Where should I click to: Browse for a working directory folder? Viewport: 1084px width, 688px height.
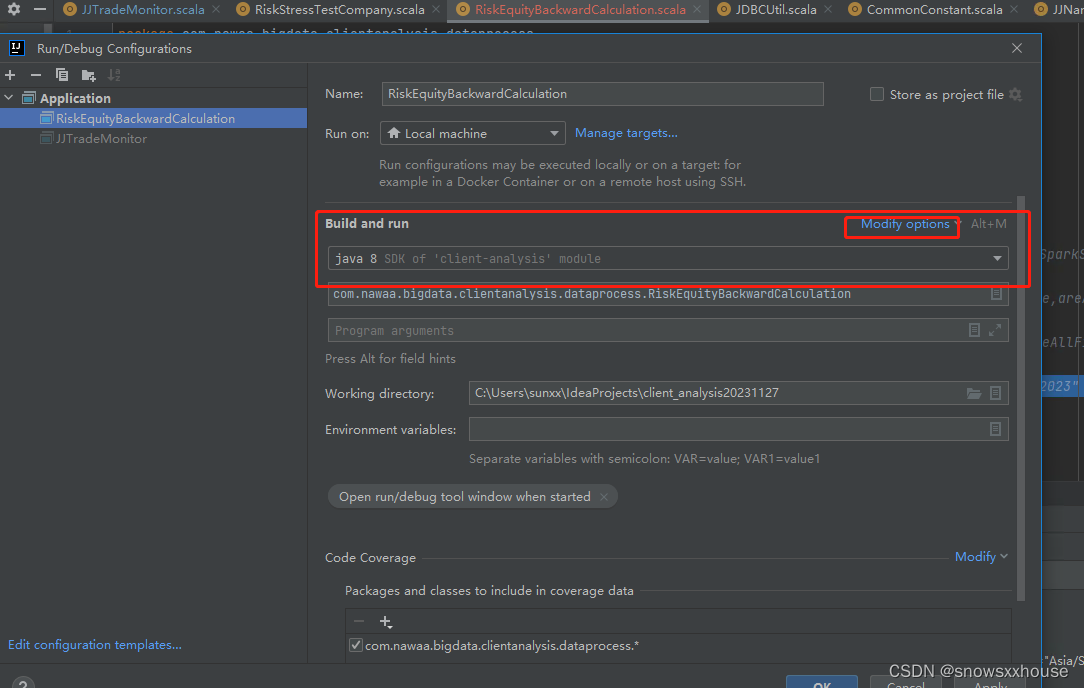975,392
